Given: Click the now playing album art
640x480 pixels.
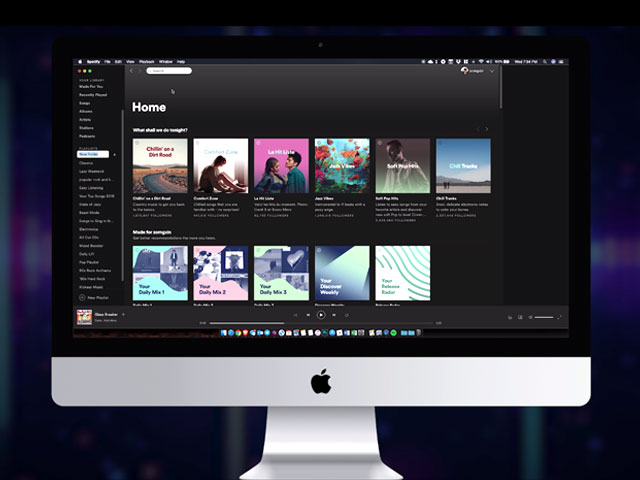Looking at the screenshot, I should [84, 317].
